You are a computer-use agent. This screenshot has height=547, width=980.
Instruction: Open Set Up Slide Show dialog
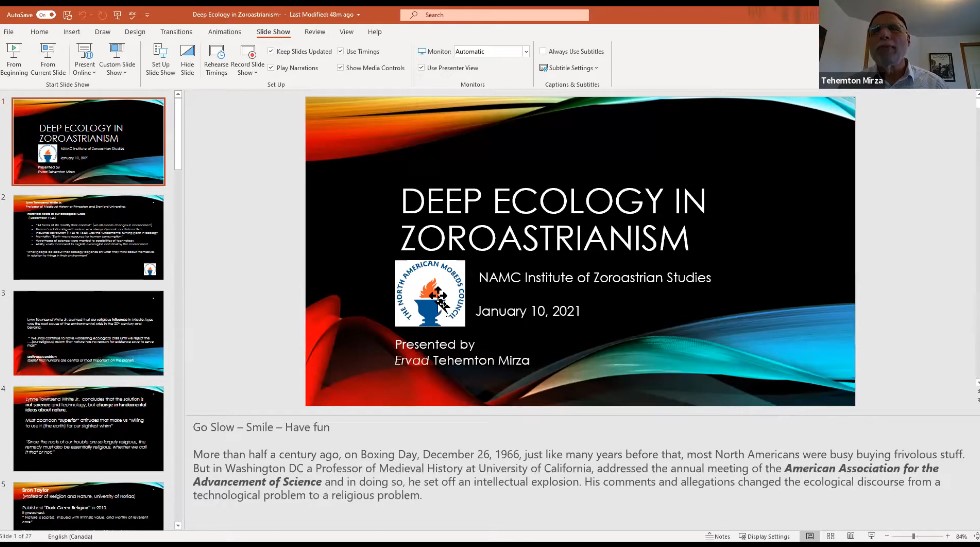click(x=160, y=59)
